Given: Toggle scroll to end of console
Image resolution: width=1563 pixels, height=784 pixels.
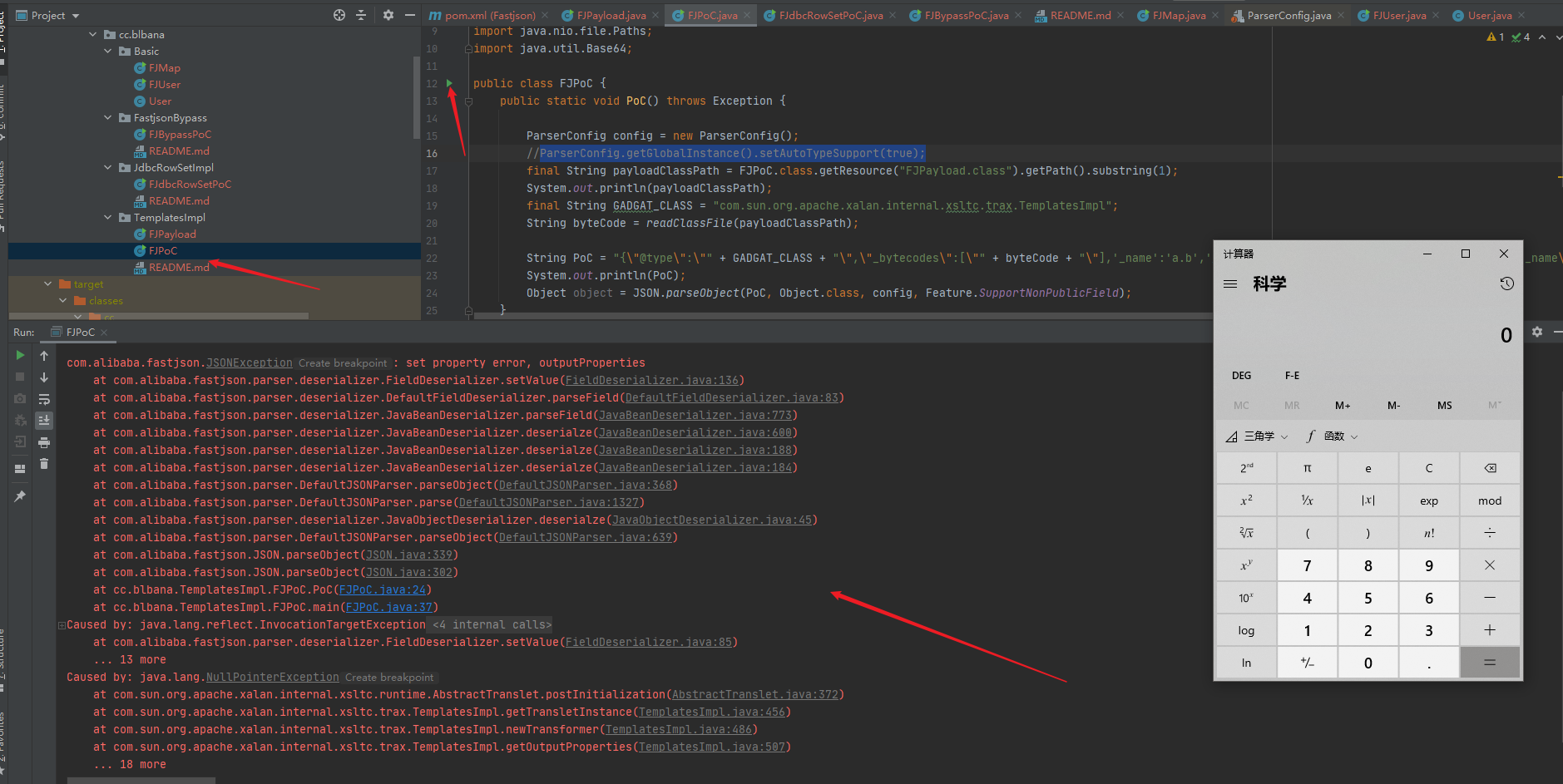Looking at the screenshot, I should [x=44, y=421].
